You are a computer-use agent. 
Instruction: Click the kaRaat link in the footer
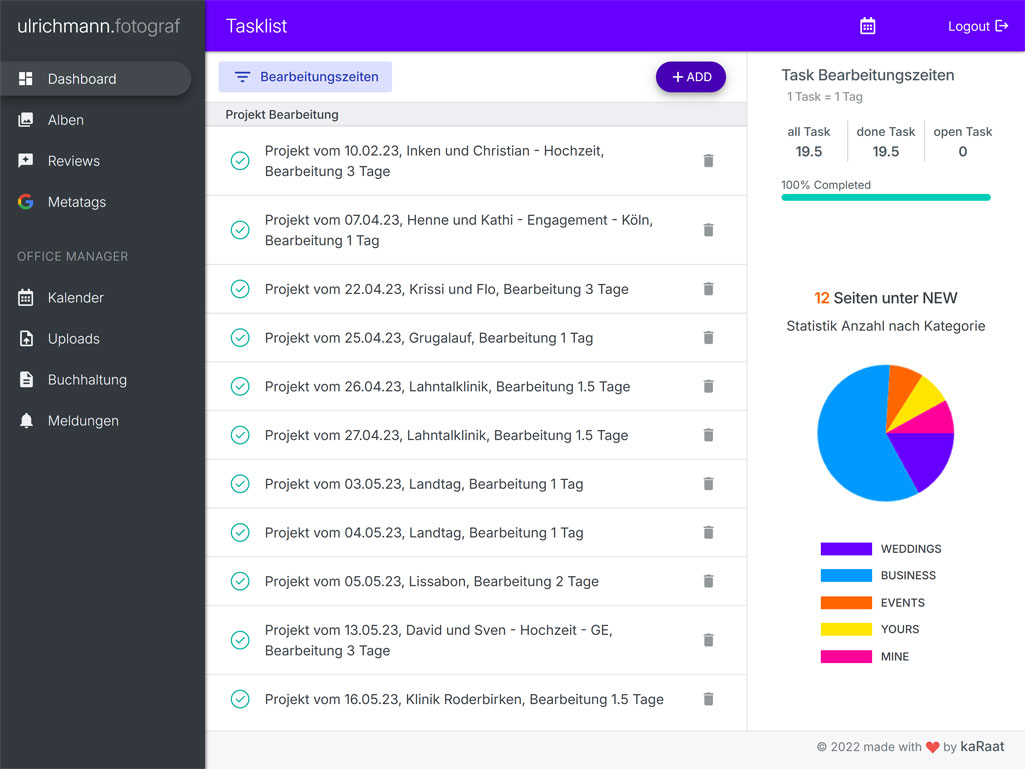click(982, 746)
